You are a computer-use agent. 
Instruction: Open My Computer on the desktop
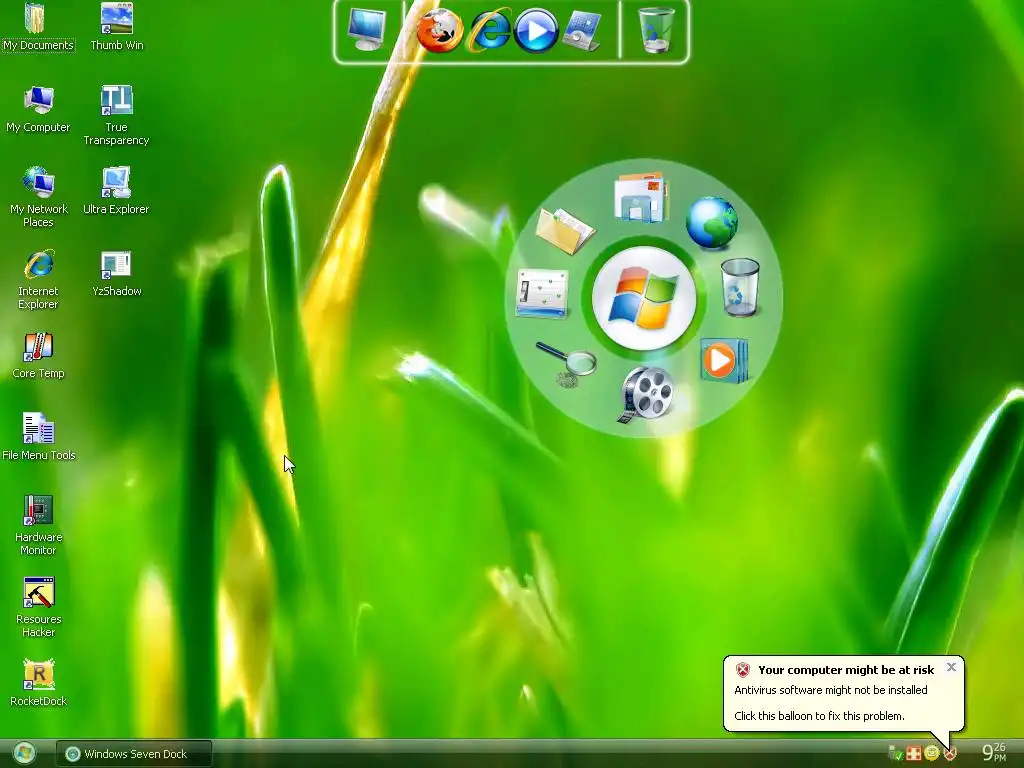coord(38,110)
